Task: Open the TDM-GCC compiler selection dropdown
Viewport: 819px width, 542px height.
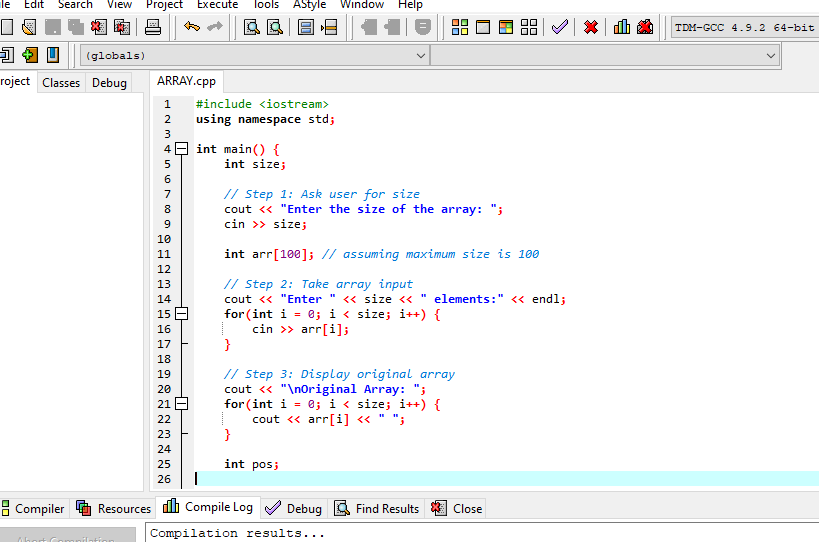Action: 745,28
